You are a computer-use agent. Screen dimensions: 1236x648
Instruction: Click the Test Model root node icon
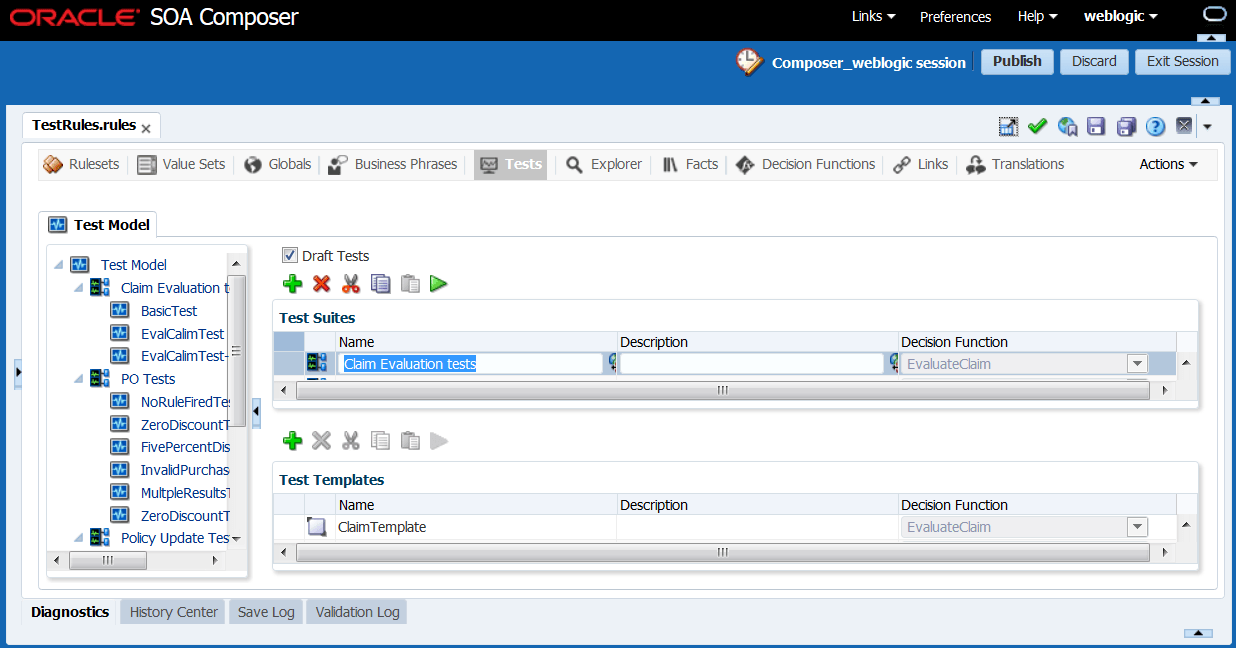click(80, 265)
